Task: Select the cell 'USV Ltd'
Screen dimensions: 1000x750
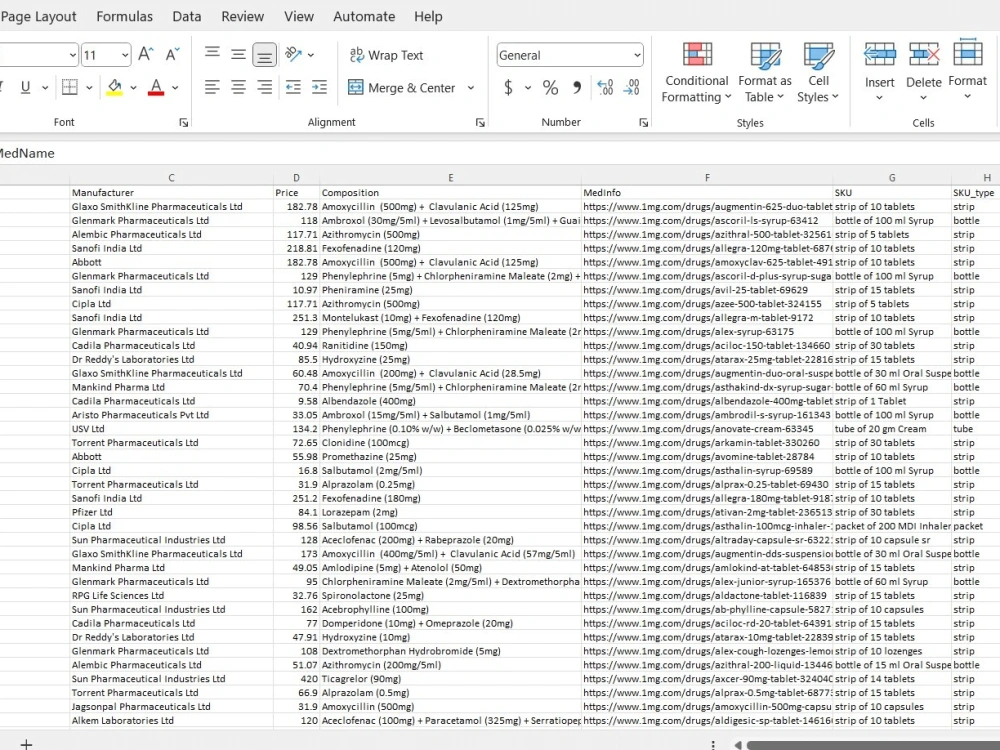Action: pos(171,429)
